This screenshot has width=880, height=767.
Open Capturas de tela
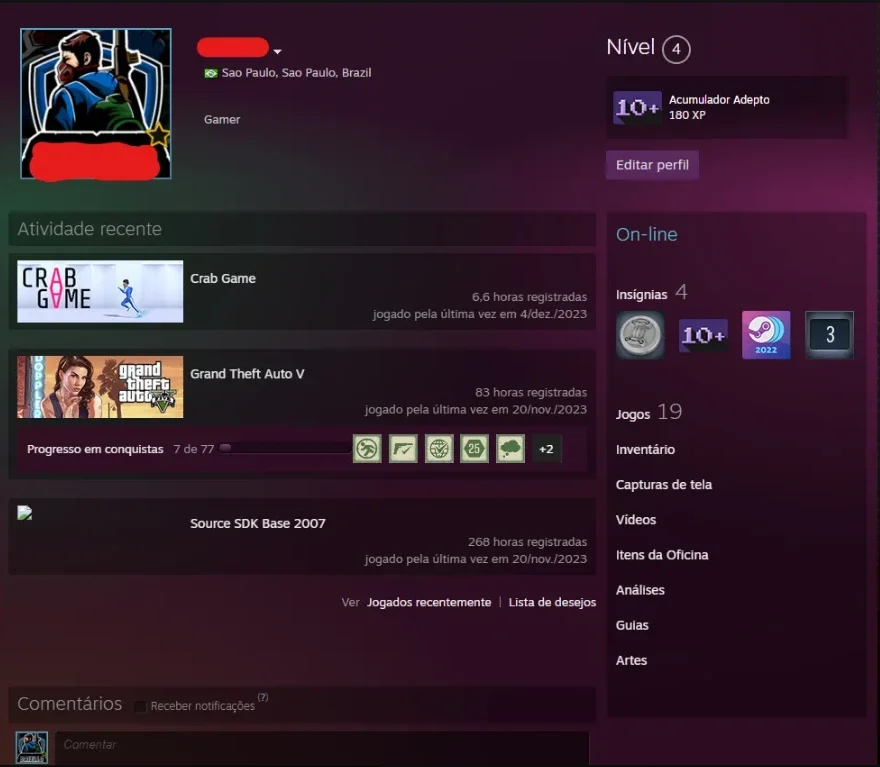(663, 485)
